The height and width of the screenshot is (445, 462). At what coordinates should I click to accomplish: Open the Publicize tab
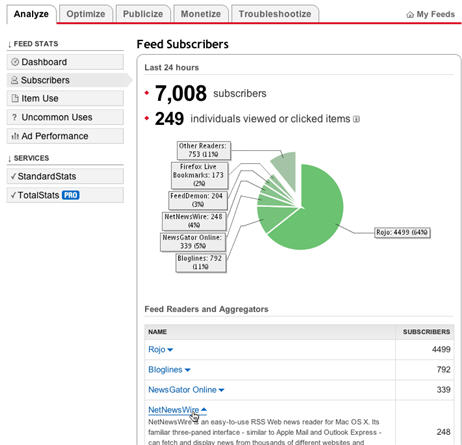point(143,14)
